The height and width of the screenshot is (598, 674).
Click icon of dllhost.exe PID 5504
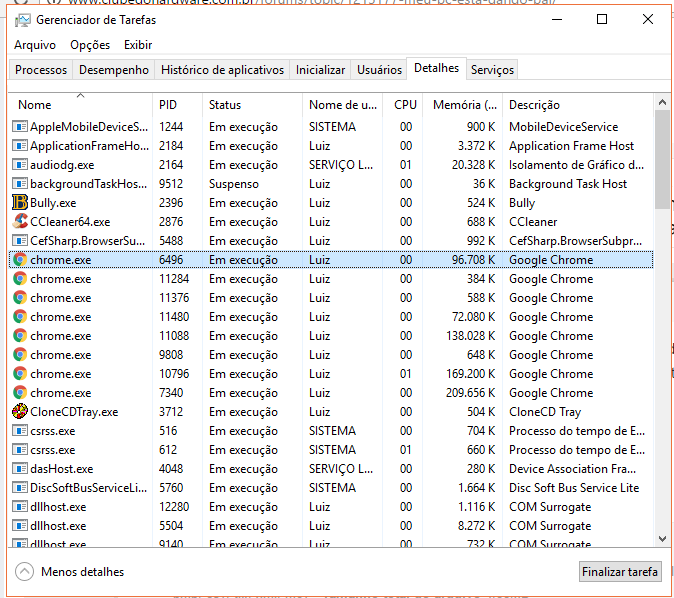point(20,525)
